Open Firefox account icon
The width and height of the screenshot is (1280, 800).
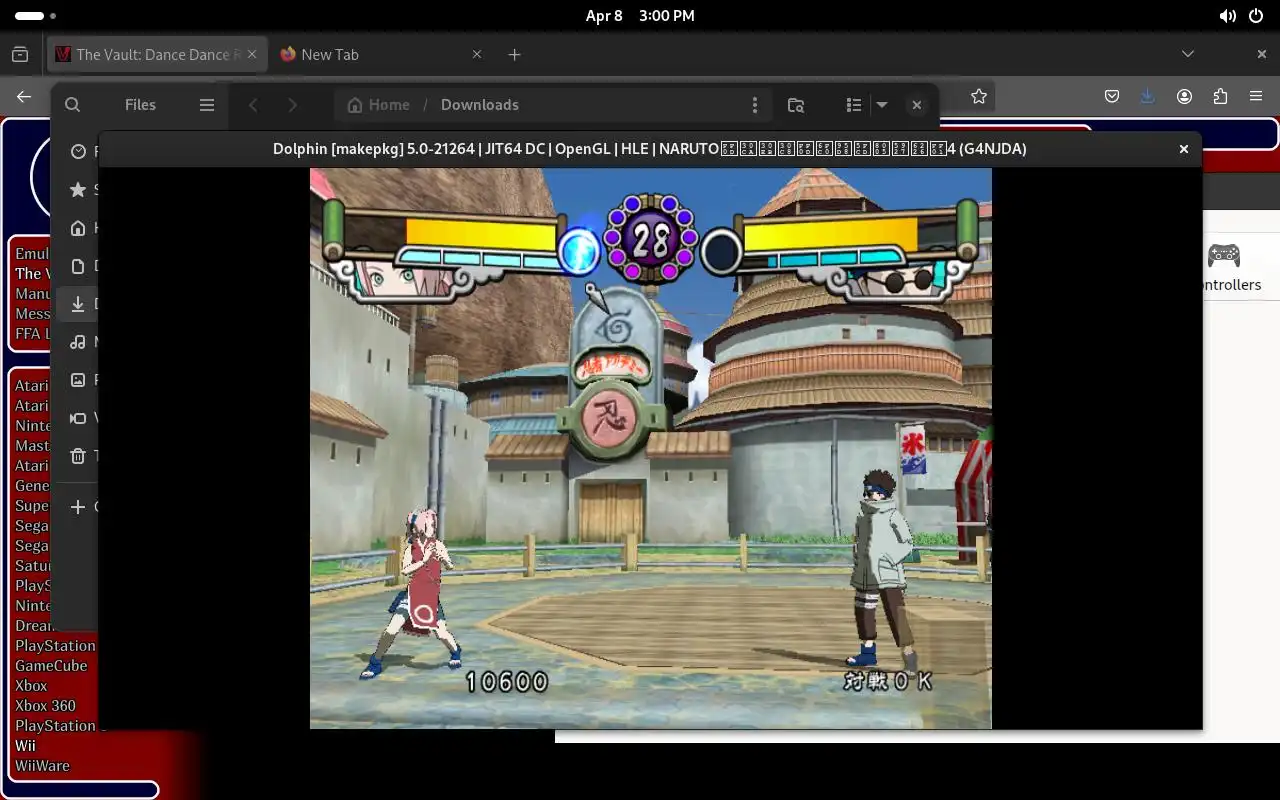click(x=1184, y=96)
